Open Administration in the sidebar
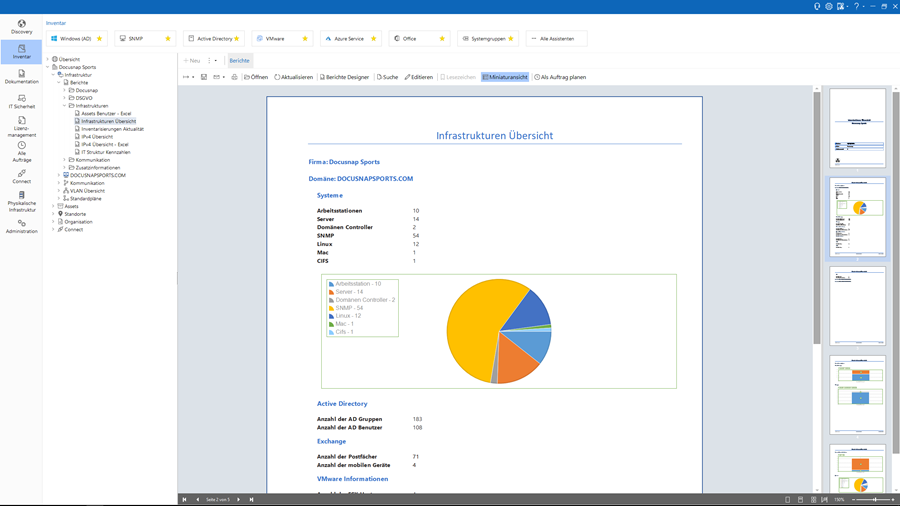 click(21, 227)
